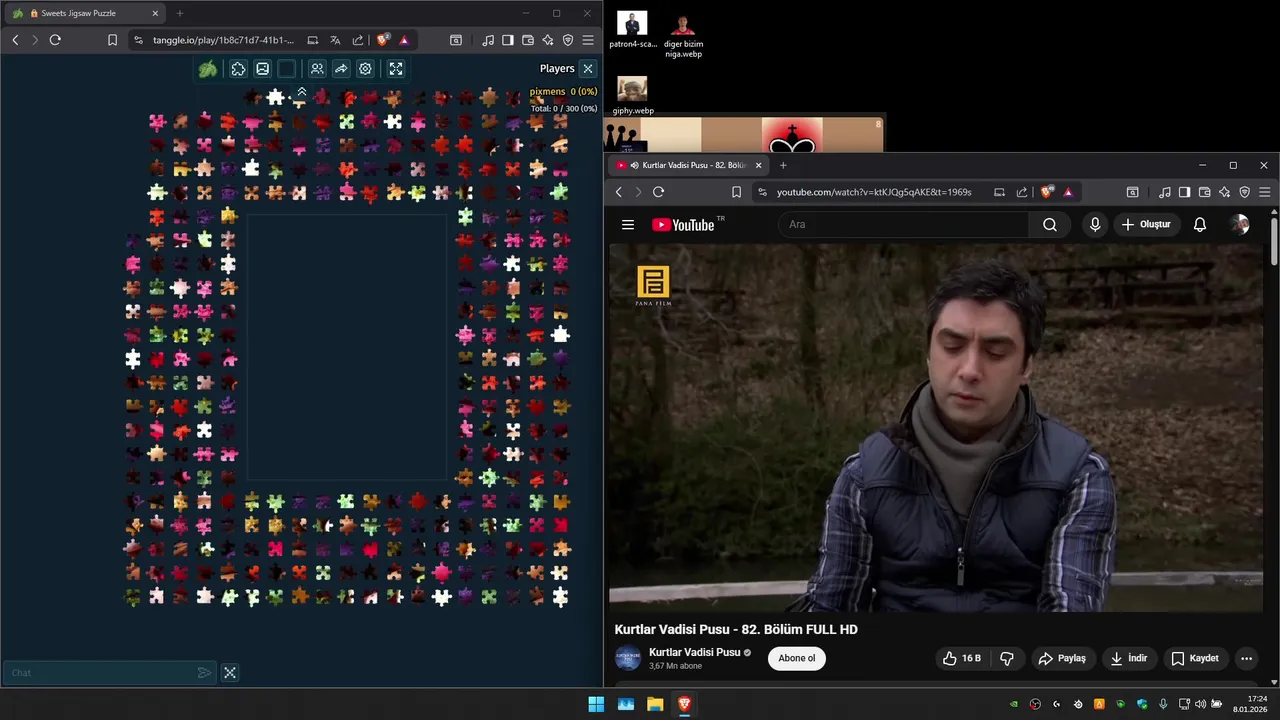
Task: Go back in the Tanggle browser window
Action: click(15, 40)
